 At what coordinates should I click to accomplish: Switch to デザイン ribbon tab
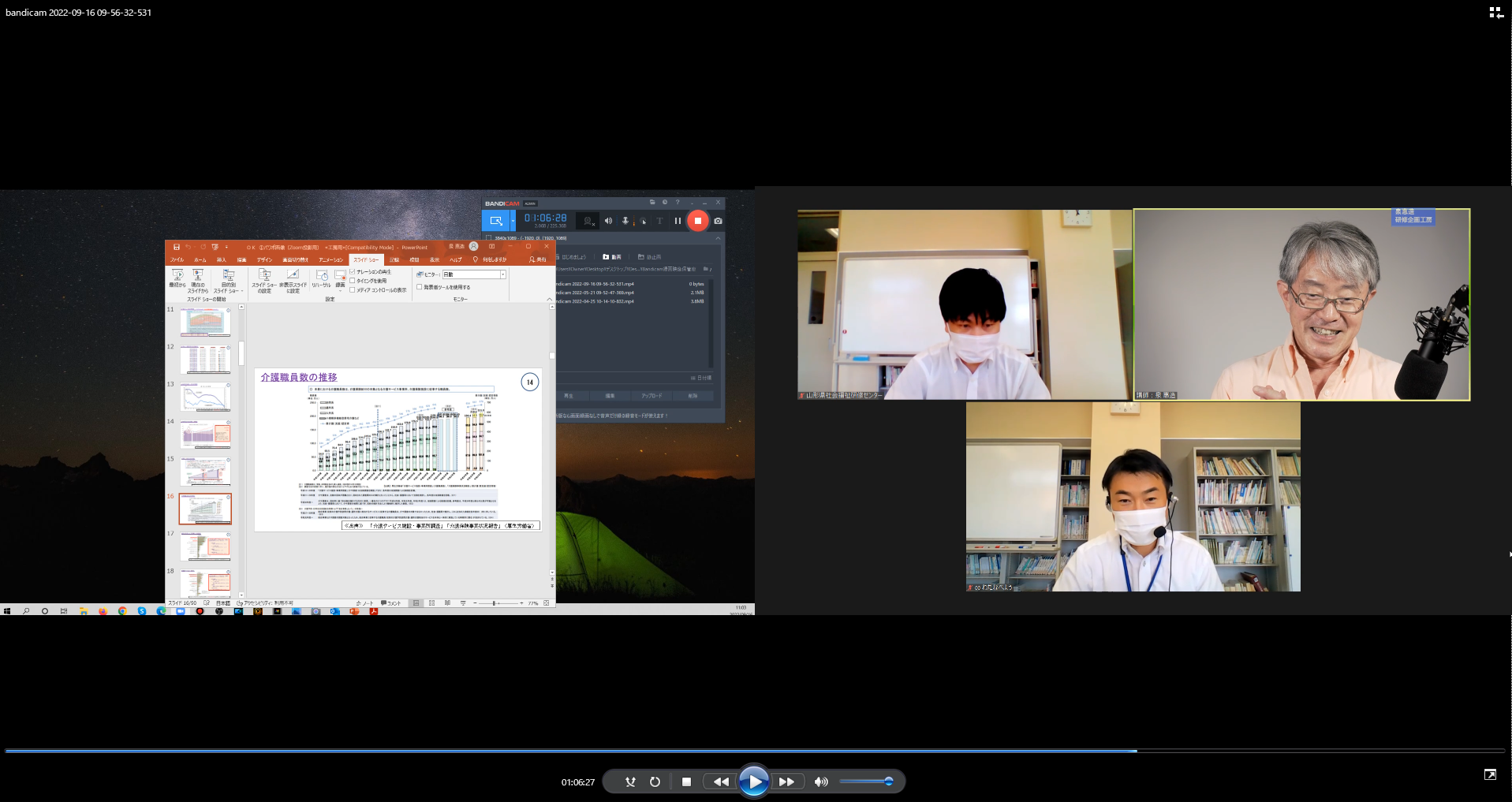point(264,259)
